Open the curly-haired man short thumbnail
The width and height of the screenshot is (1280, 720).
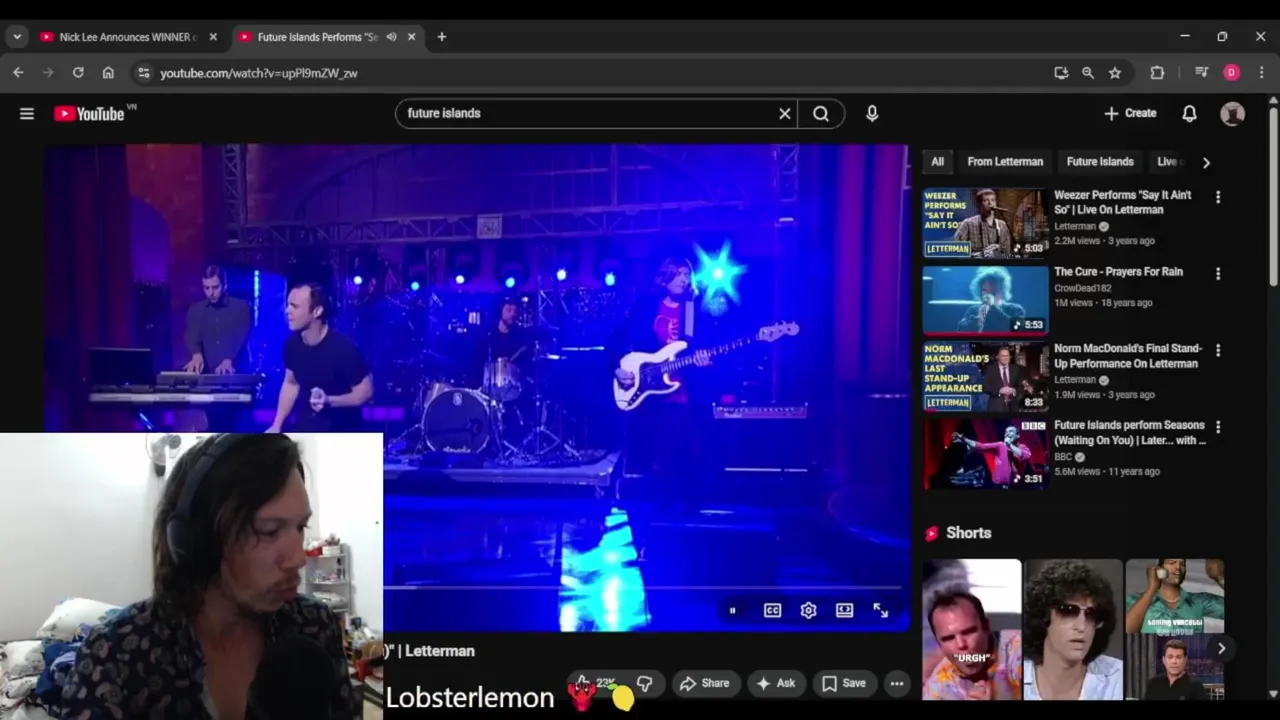[1073, 629]
